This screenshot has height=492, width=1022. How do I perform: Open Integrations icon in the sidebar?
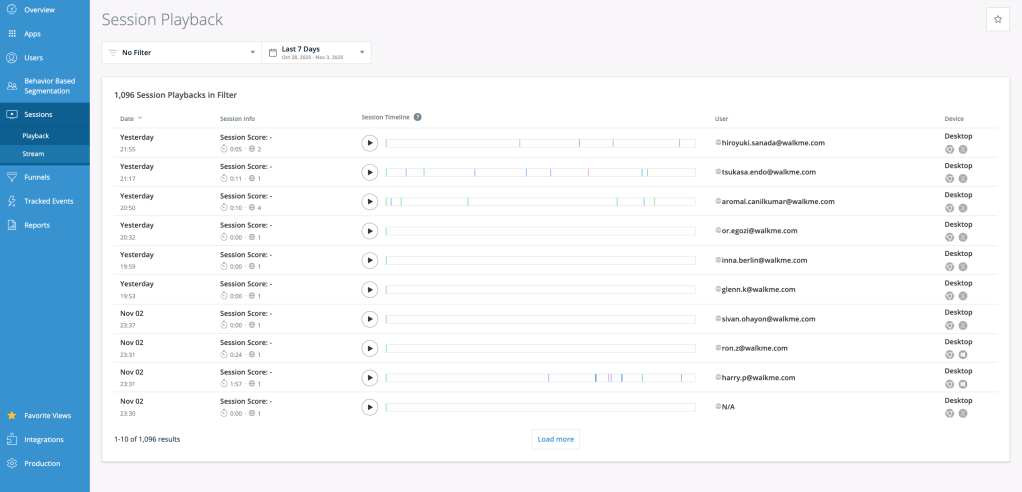(12, 439)
